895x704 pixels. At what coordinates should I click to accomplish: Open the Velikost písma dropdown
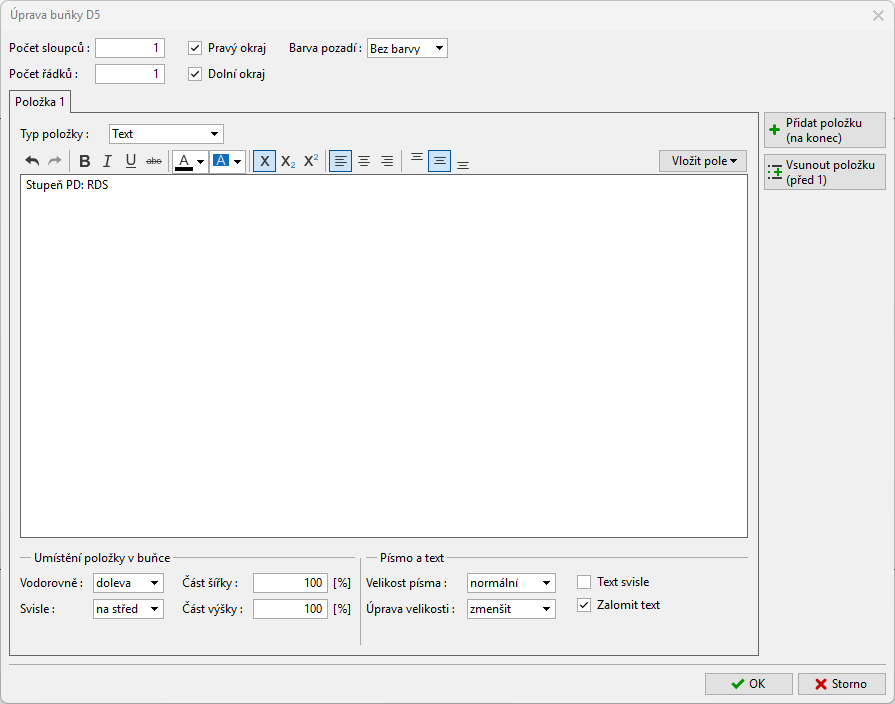click(x=510, y=583)
